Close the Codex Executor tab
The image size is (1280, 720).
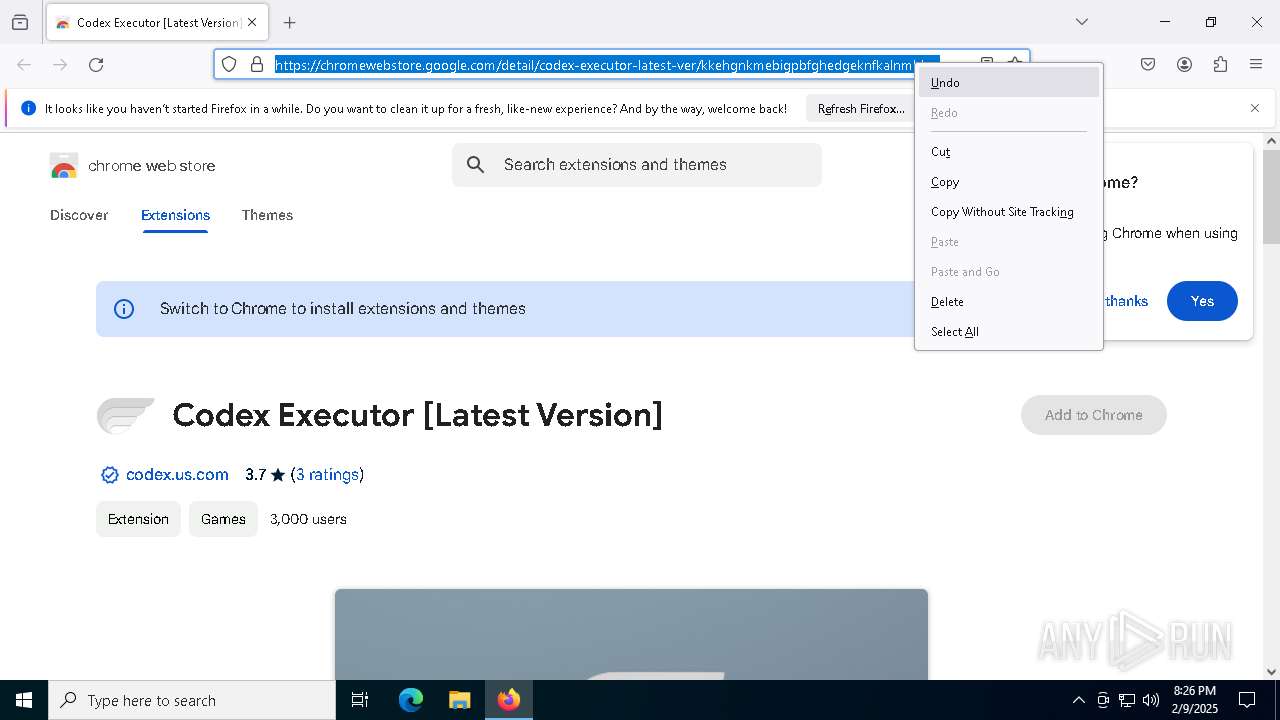pyautogui.click(x=252, y=22)
